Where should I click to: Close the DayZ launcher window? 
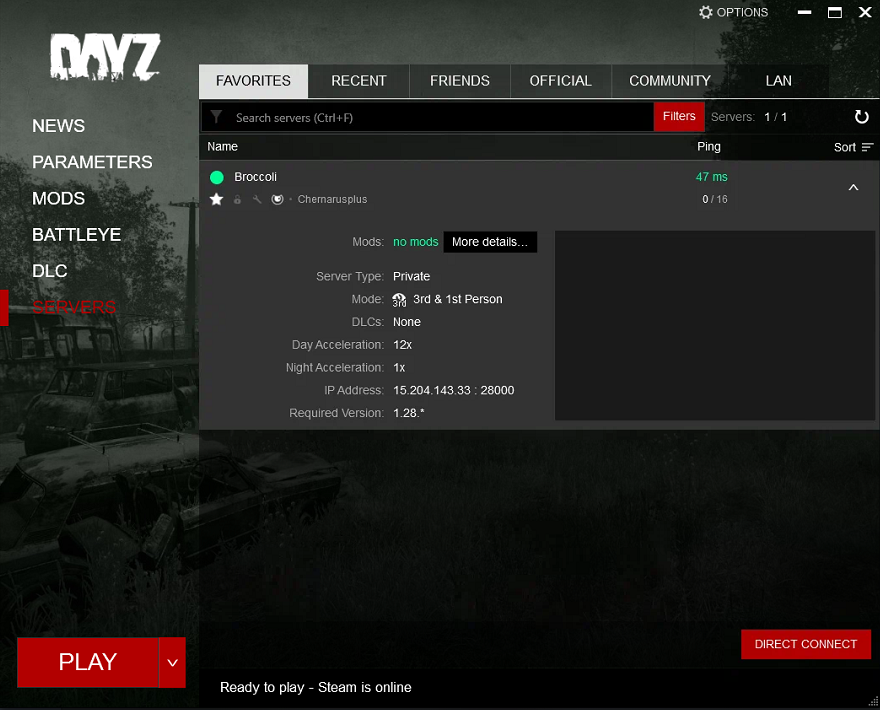865,12
